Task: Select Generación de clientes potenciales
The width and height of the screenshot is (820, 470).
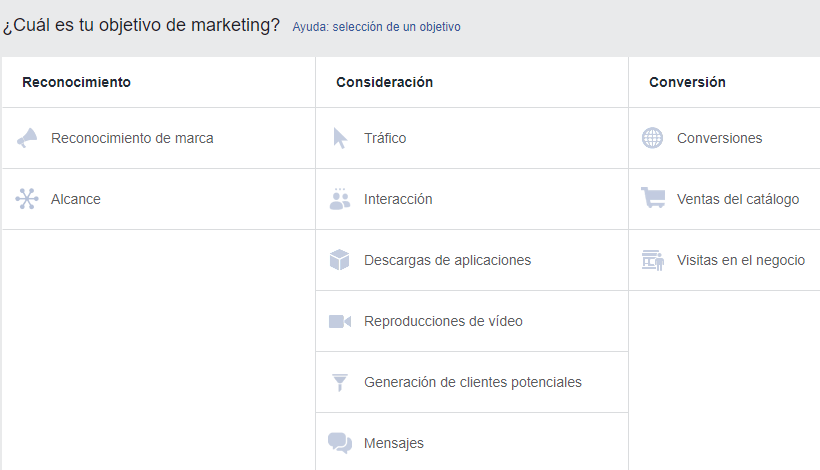Action: point(472,382)
